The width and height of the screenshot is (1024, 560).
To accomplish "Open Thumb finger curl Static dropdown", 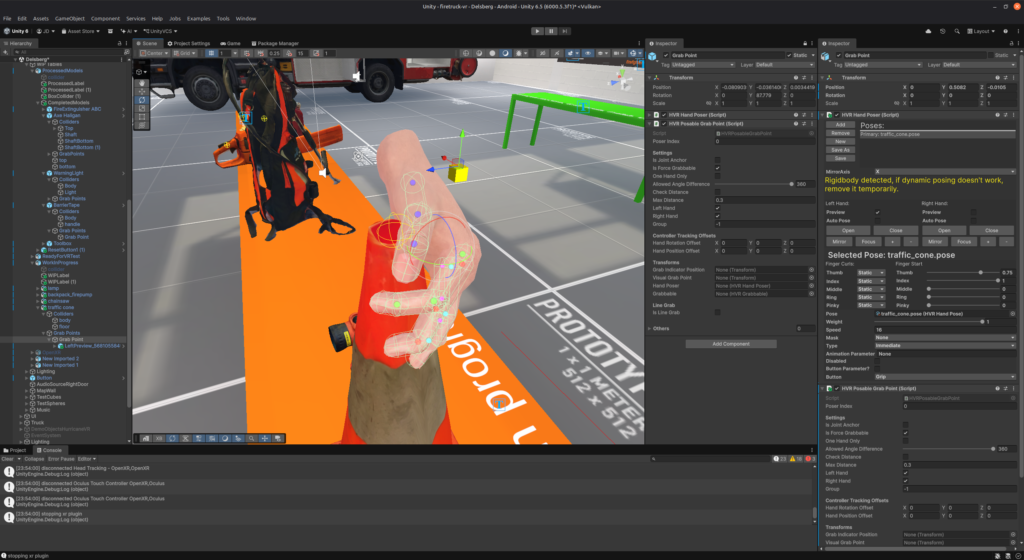I will point(871,273).
